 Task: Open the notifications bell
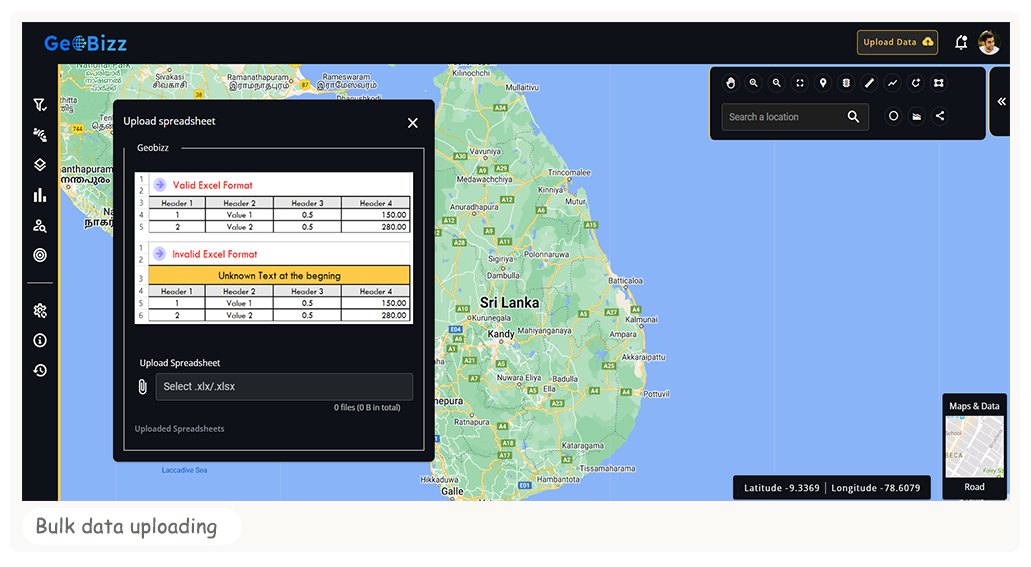pos(961,43)
